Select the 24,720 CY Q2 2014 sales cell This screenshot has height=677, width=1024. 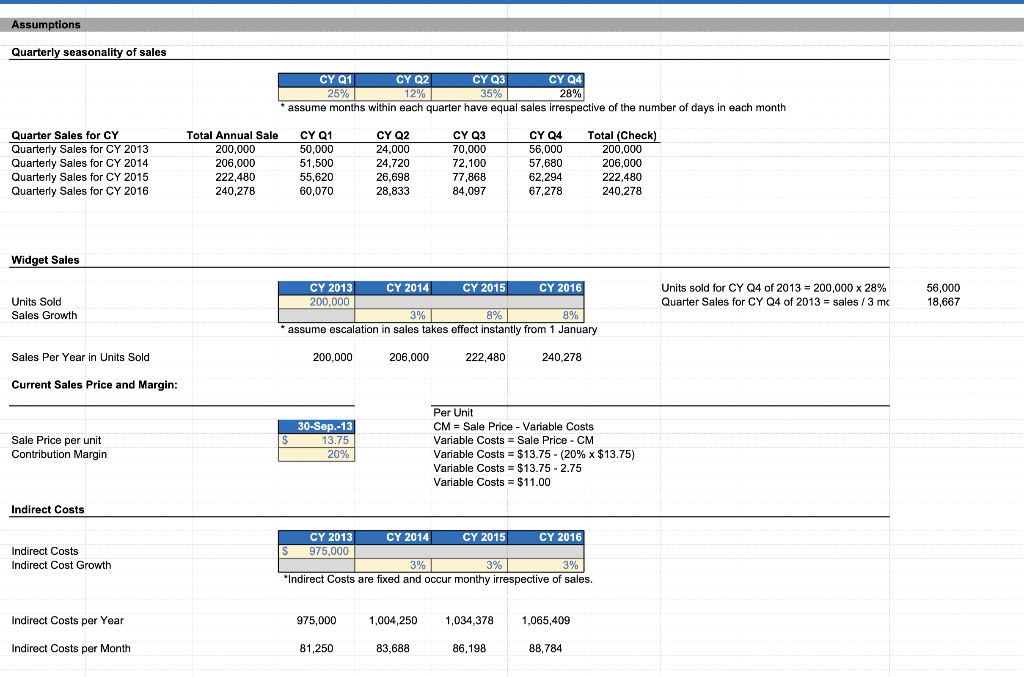pos(393,163)
